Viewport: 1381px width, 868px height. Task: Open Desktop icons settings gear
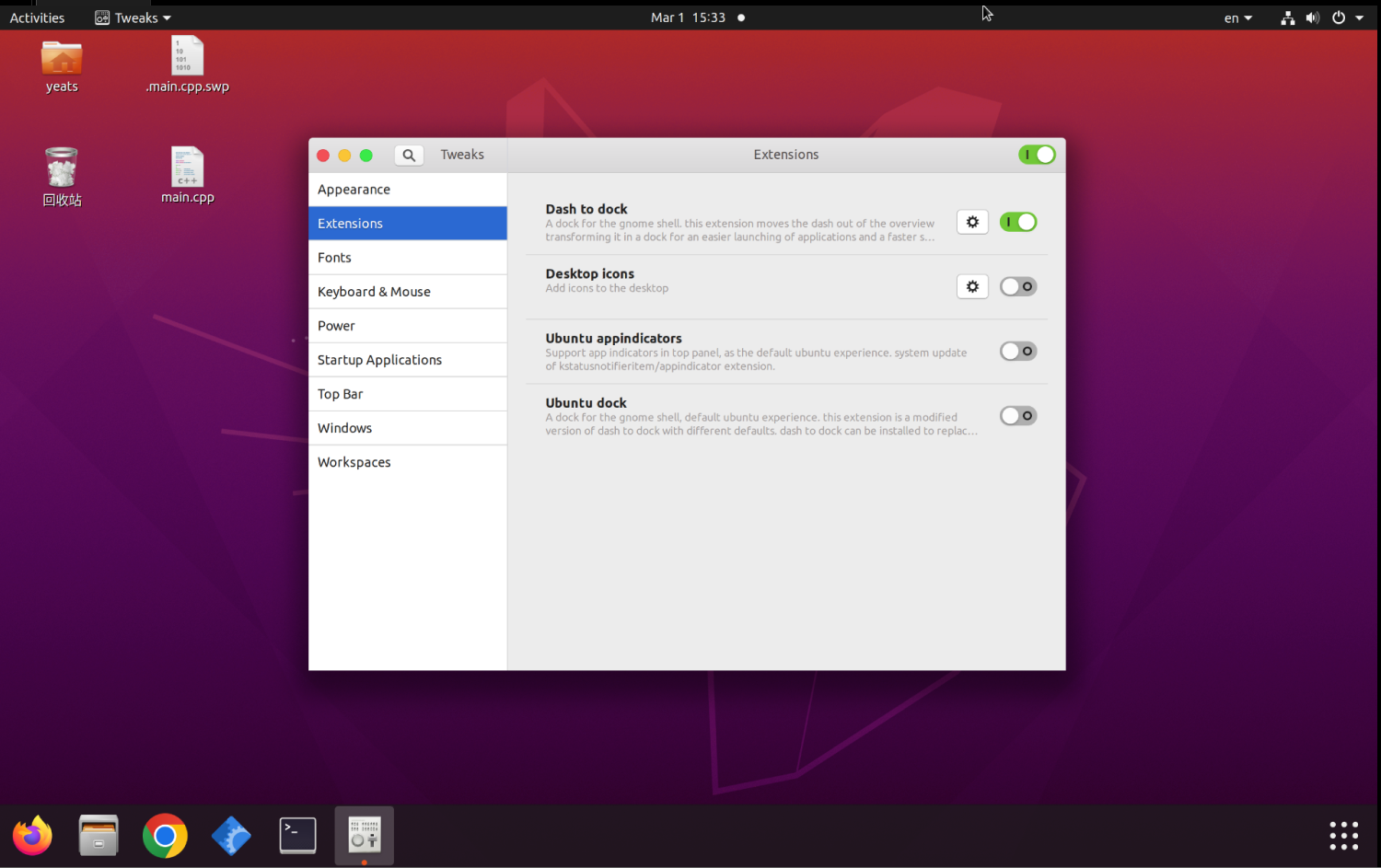click(x=972, y=285)
